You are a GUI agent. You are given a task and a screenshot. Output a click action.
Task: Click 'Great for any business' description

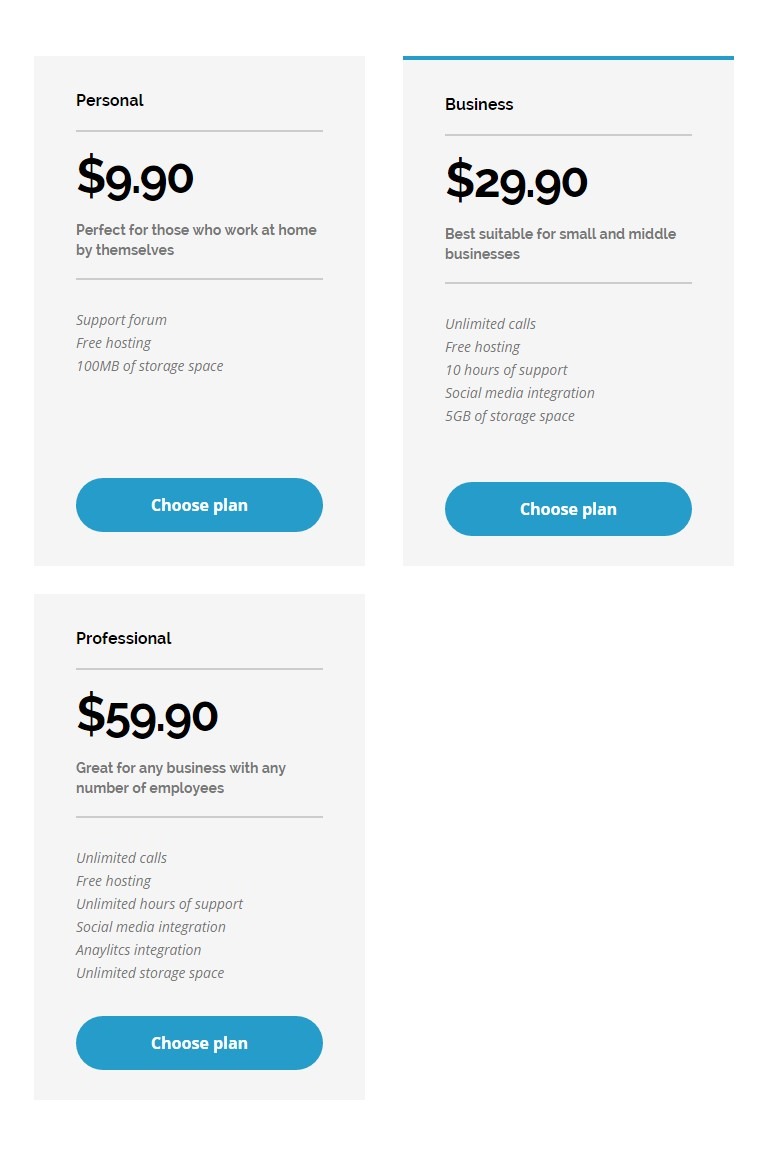[181, 778]
